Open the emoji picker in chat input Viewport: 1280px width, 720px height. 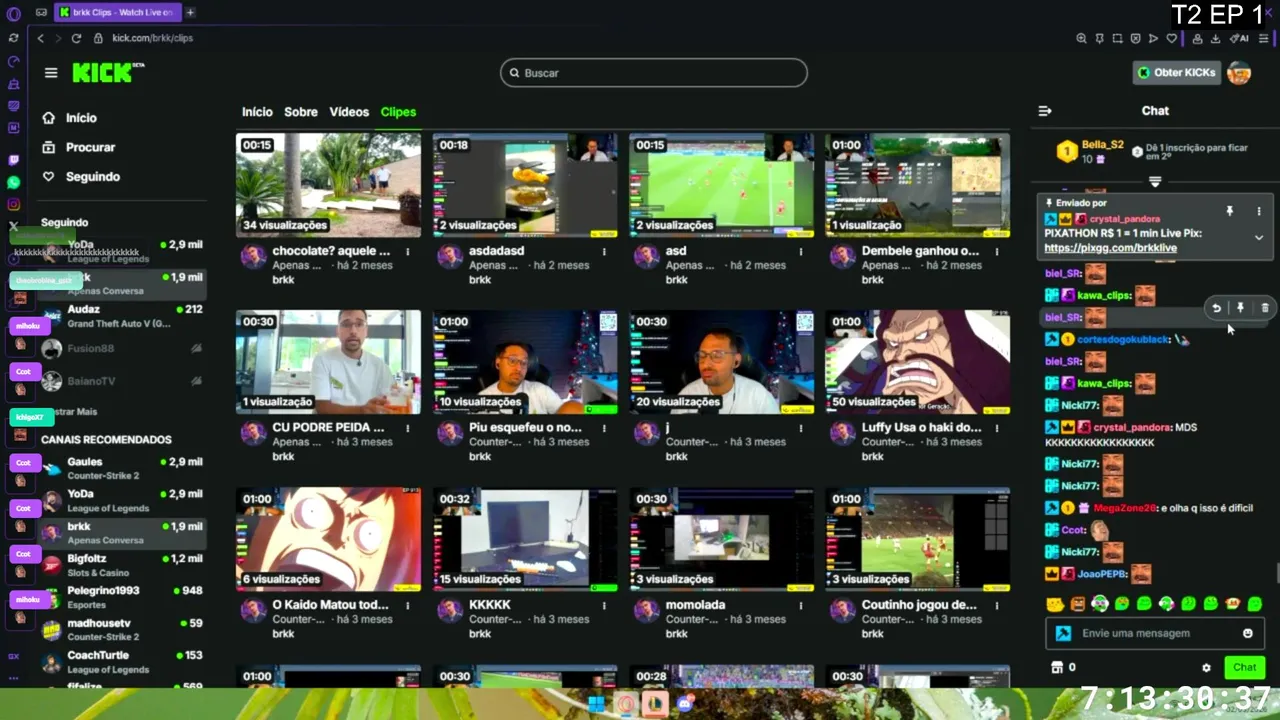pyautogui.click(x=1248, y=633)
